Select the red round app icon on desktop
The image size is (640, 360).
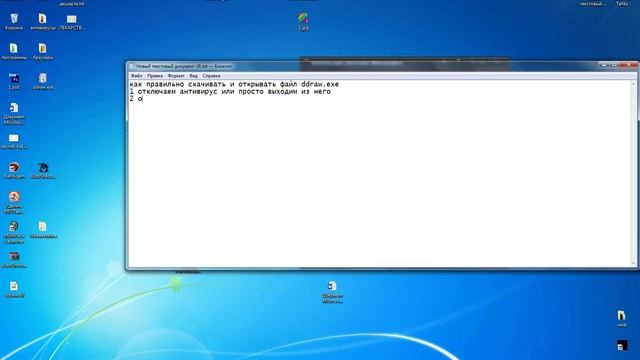coord(14,170)
